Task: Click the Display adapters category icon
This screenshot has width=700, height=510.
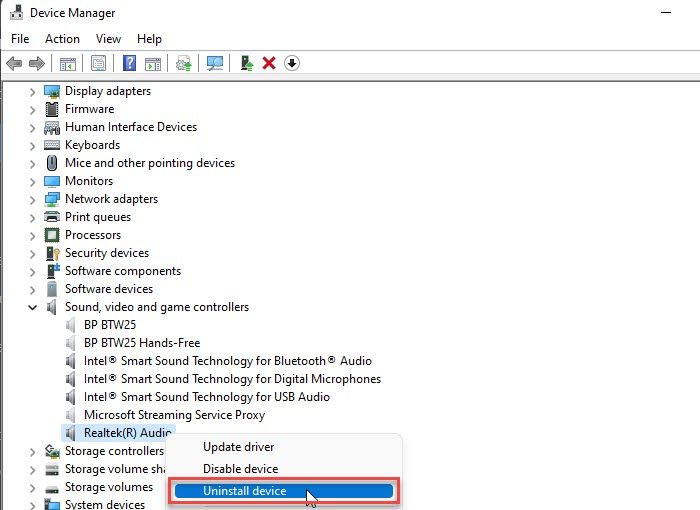Action: click(x=52, y=91)
